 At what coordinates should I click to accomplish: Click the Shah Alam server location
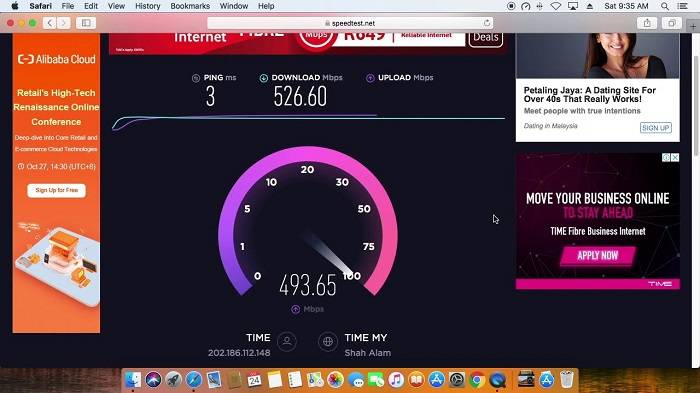tap(367, 353)
